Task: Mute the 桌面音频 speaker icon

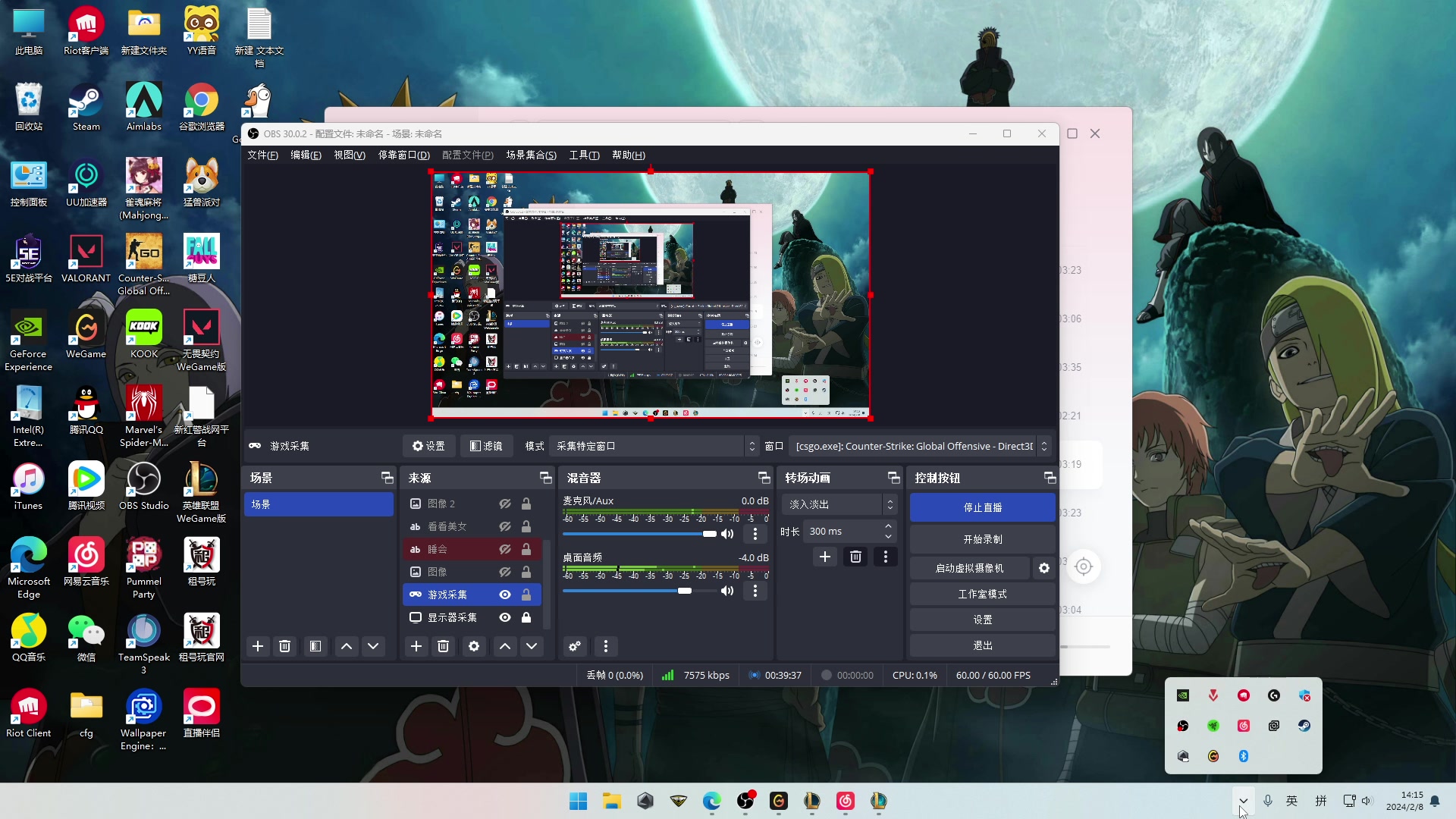Action: coord(727,591)
